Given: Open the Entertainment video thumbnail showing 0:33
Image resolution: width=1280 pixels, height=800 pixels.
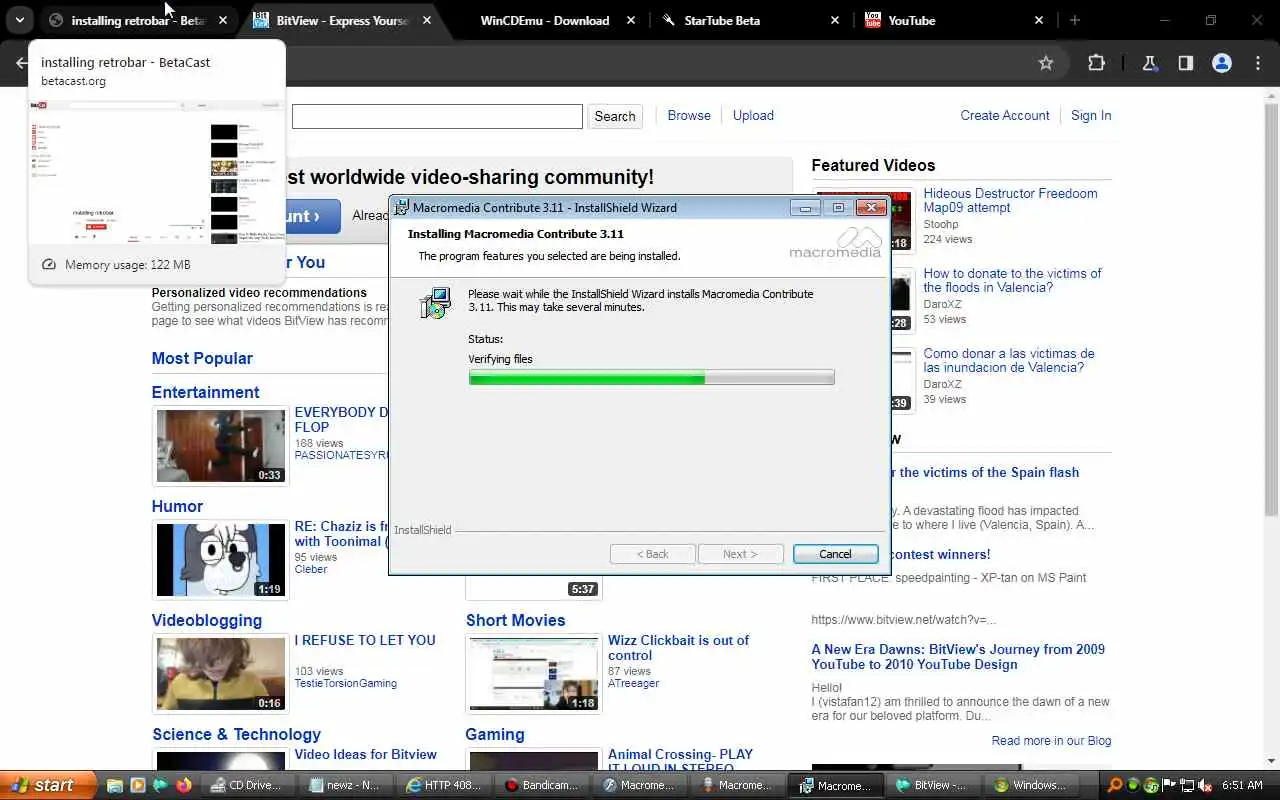Looking at the screenshot, I should pyautogui.click(x=220, y=446).
